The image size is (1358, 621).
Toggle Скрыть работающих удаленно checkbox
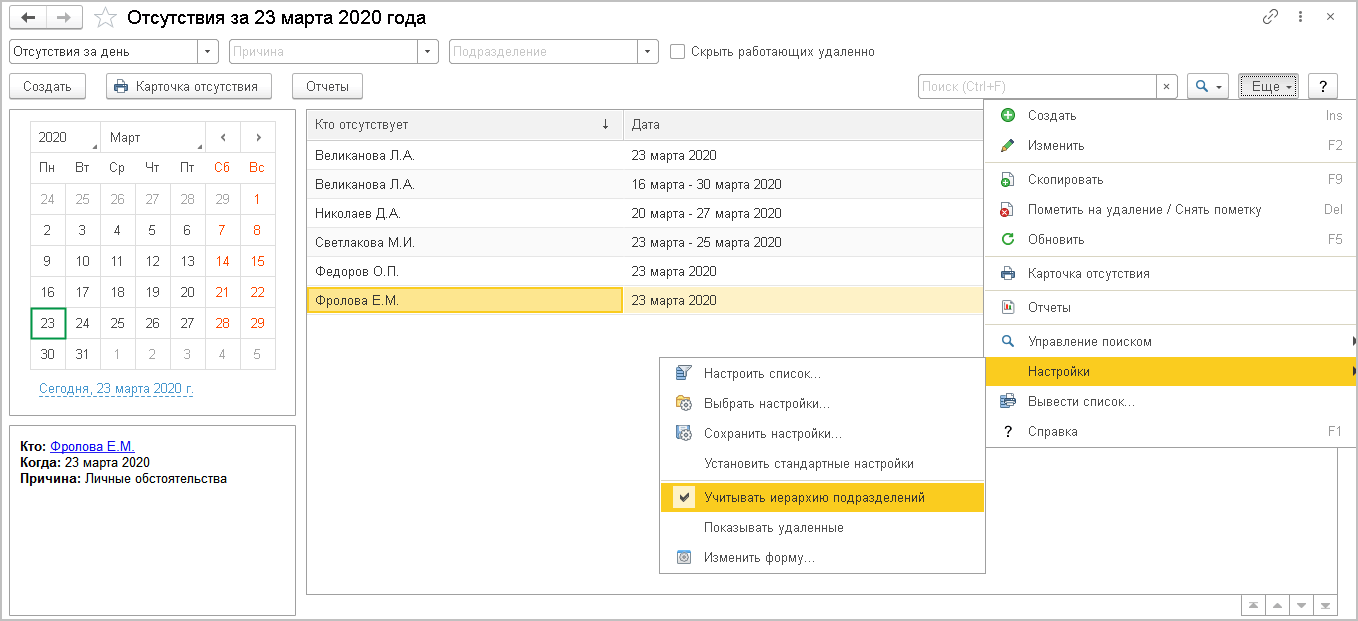pyautogui.click(x=678, y=52)
